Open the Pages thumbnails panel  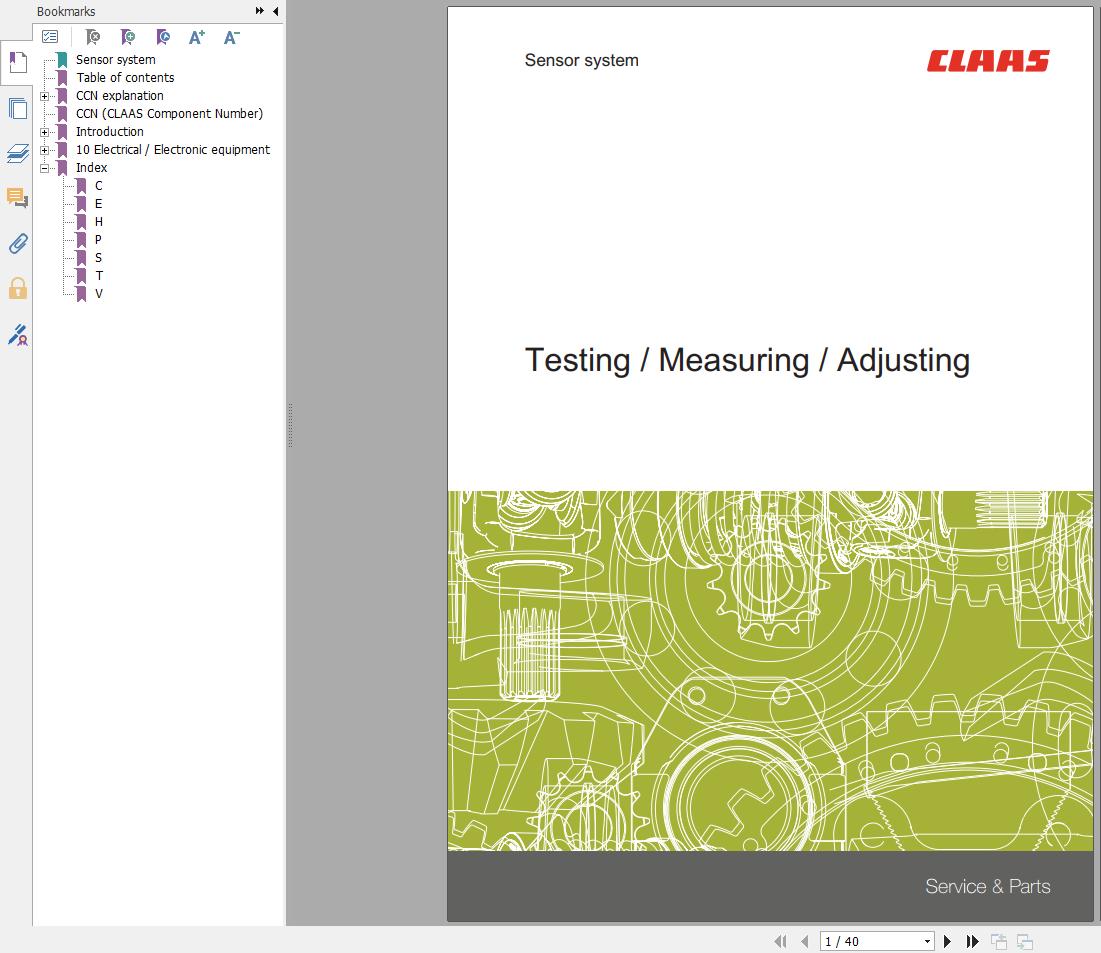pos(17,109)
